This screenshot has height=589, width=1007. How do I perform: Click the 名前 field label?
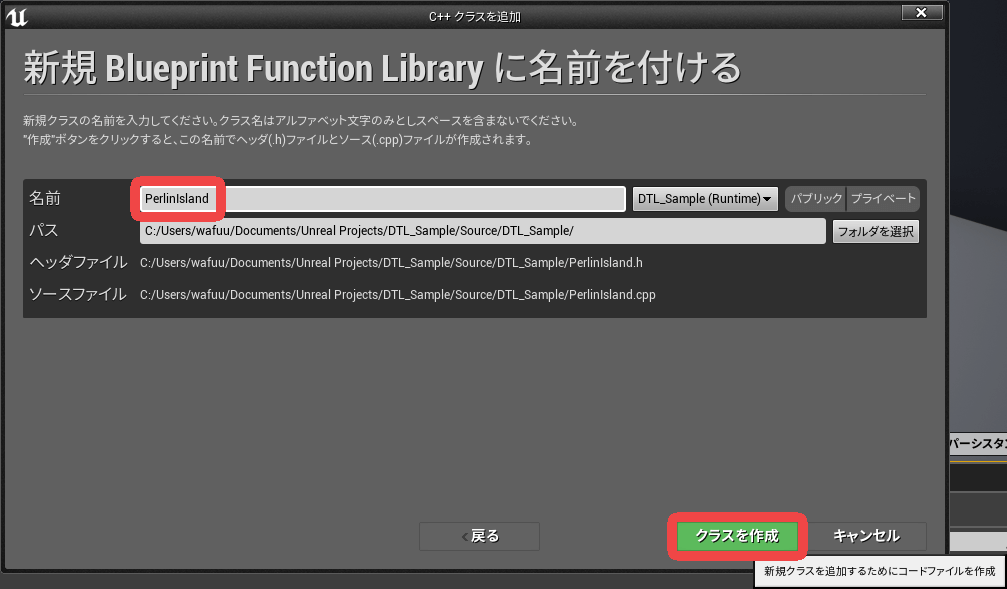45,199
